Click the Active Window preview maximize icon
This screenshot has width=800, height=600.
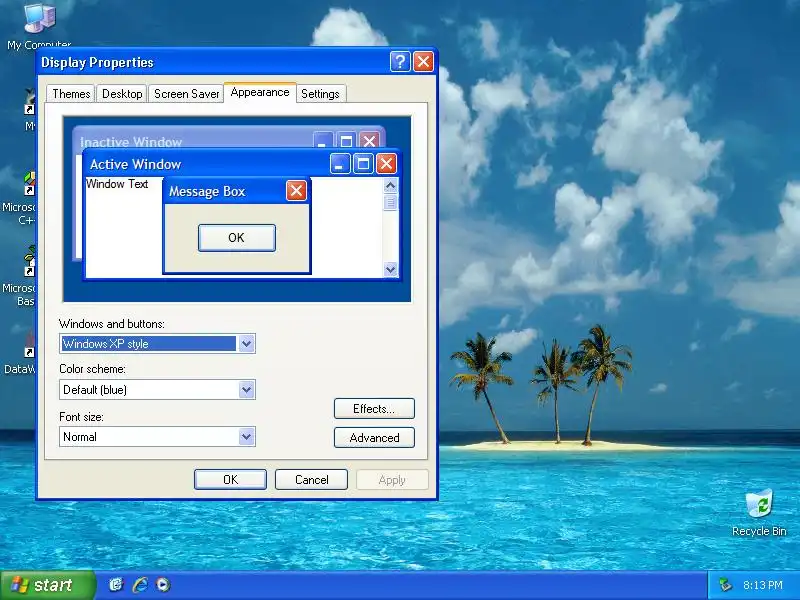363,164
